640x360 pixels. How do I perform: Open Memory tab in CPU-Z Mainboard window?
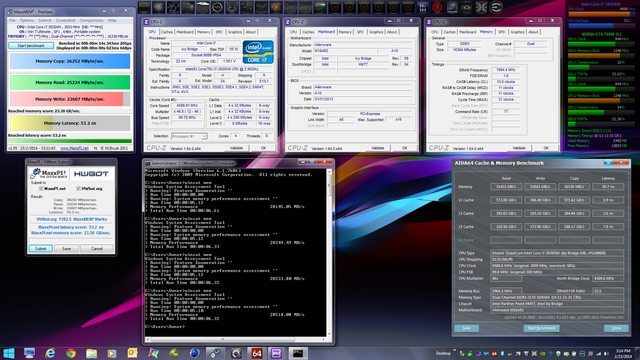point(345,32)
